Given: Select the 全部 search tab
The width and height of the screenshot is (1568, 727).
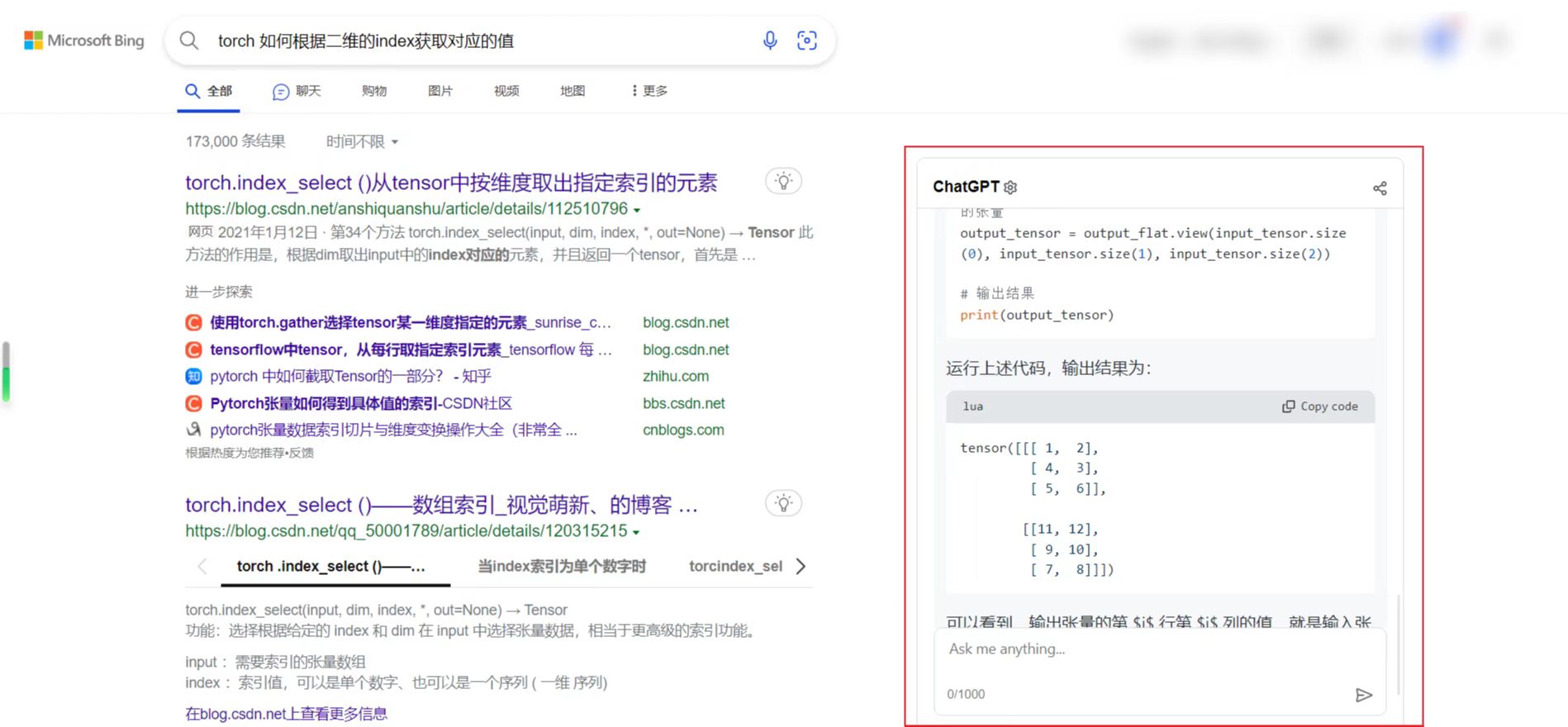Looking at the screenshot, I should point(208,91).
